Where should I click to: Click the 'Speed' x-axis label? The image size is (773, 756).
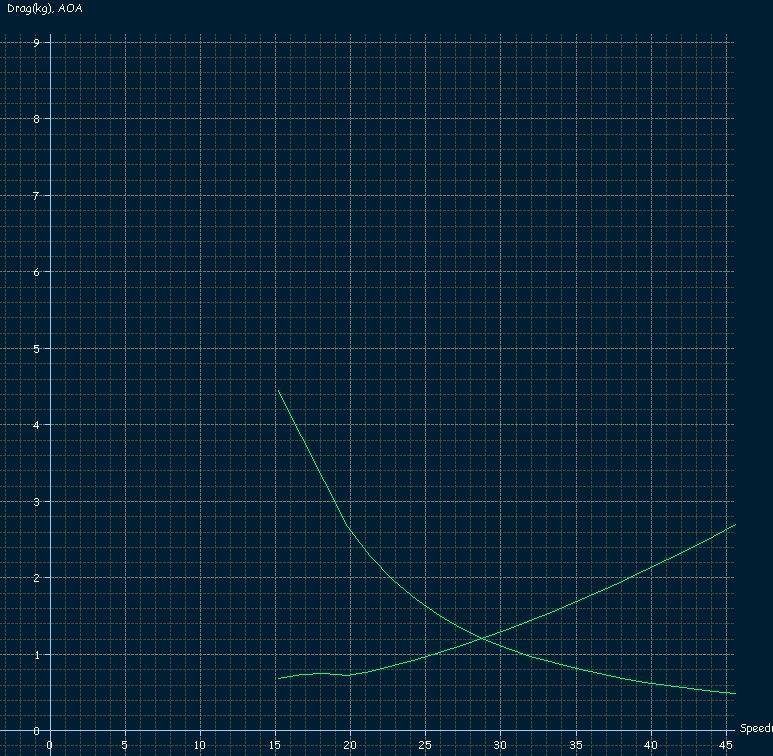[x=755, y=729]
